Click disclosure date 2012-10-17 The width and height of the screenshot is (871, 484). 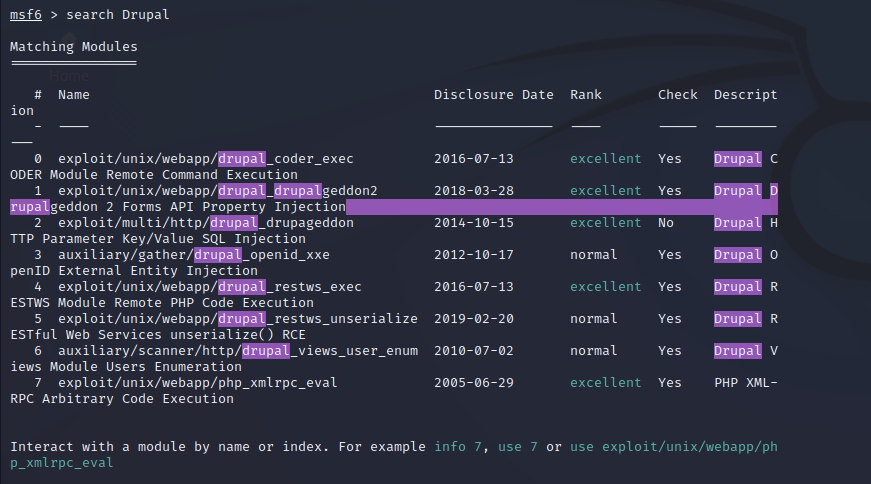(474, 255)
